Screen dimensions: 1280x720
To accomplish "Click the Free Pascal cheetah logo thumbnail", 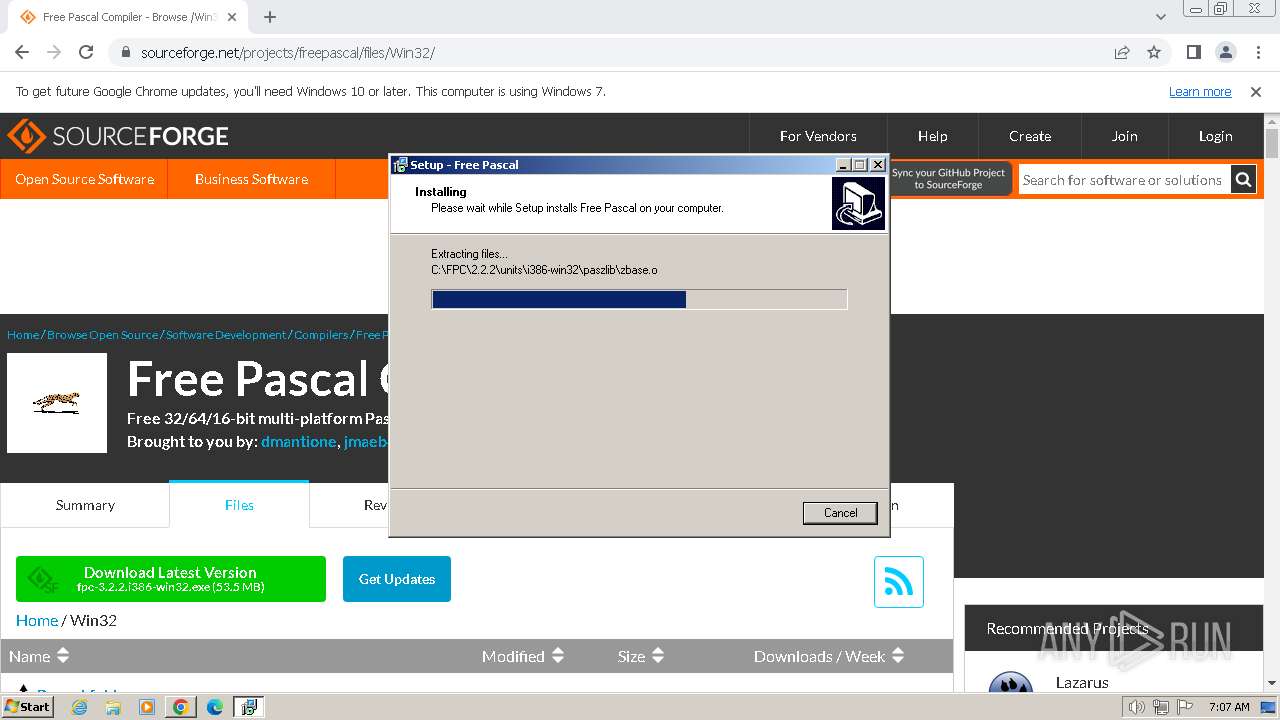I will tap(57, 403).
